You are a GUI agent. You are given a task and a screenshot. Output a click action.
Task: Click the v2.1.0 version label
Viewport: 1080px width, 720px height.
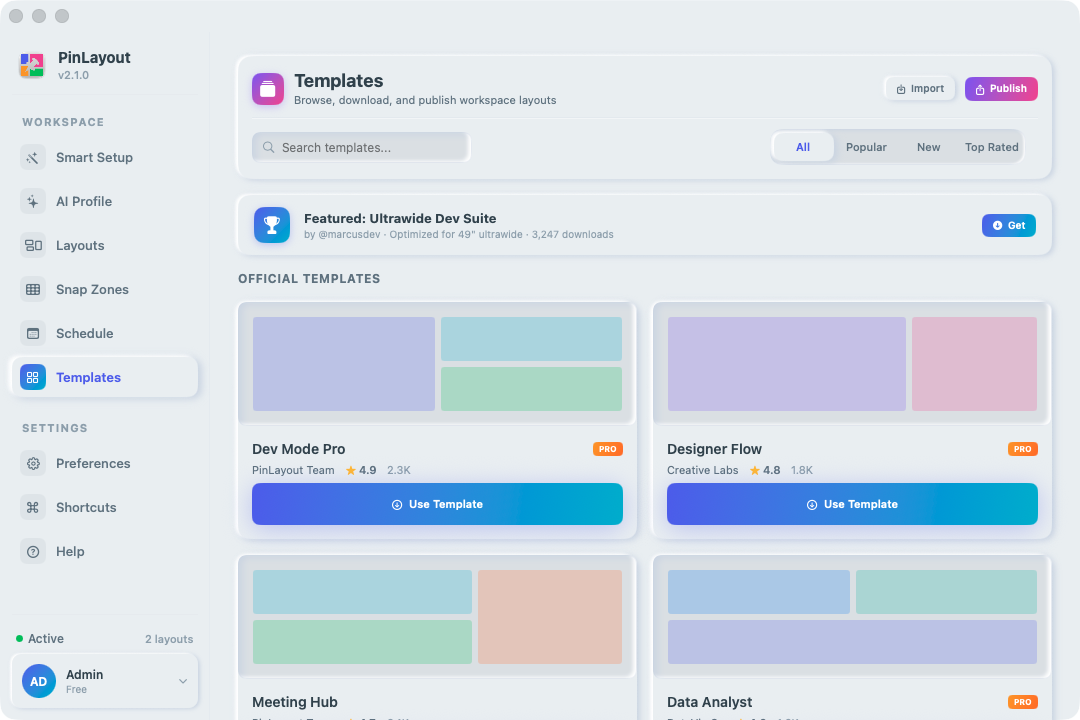click(73, 76)
